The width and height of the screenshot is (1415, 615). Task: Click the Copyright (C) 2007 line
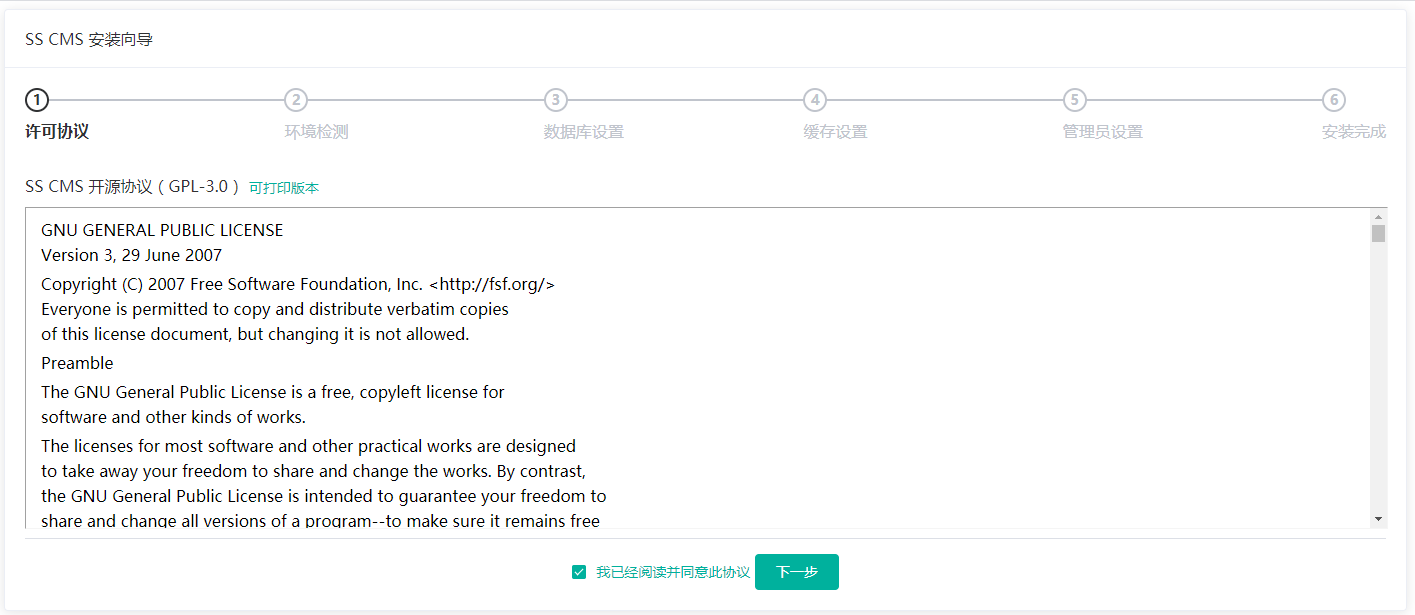pos(298,284)
